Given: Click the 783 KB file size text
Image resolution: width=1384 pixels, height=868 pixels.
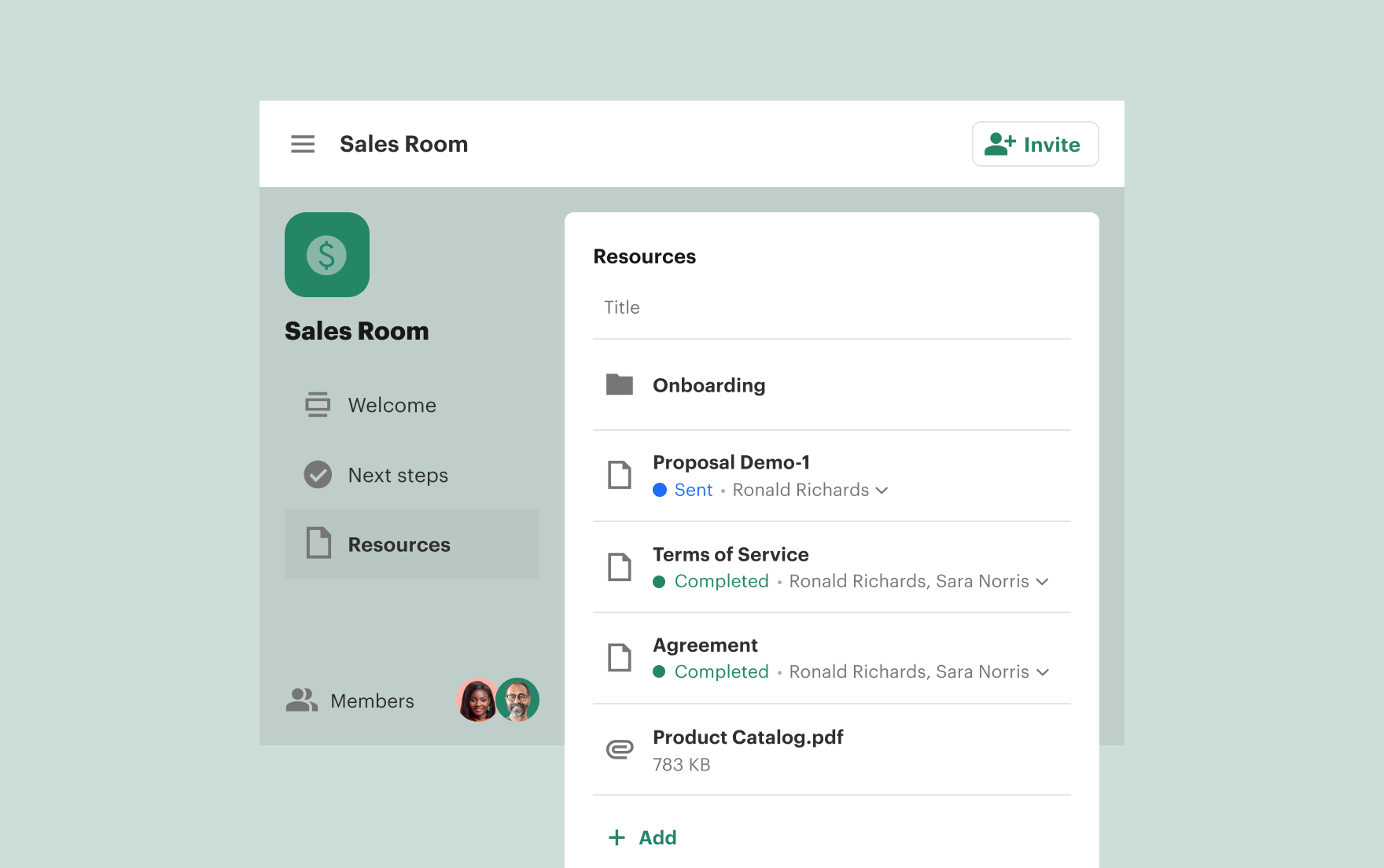Looking at the screenshot, I should click(x=682, y=765).
